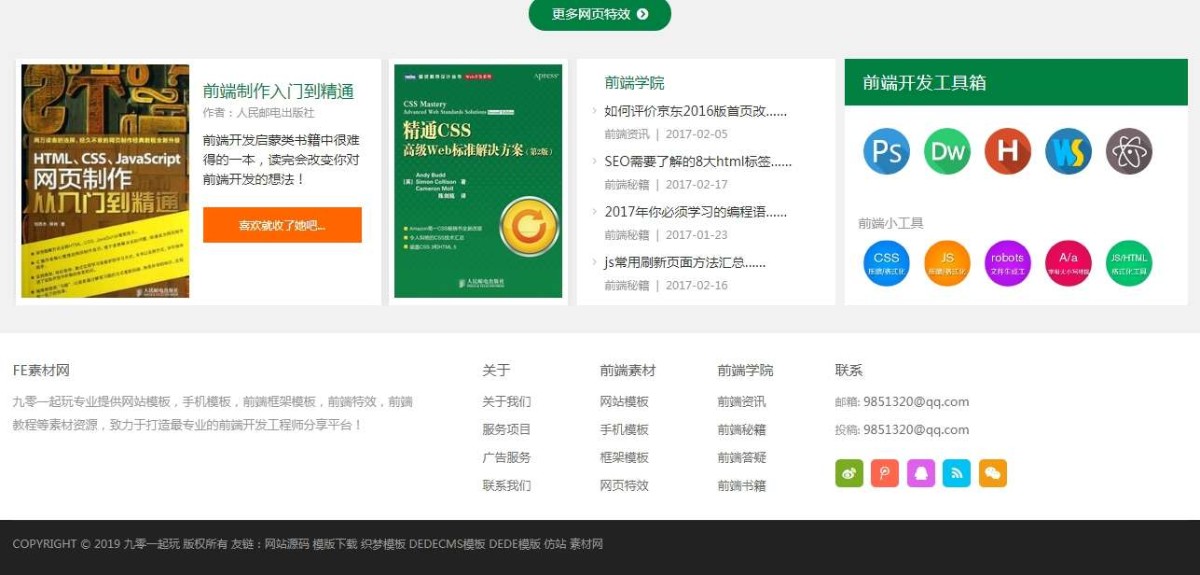Image resolution: width=1200 pixels, height=575 pixels.
Task: Open the Photoshop (Ps) tool icon
Action: point(886,151)
